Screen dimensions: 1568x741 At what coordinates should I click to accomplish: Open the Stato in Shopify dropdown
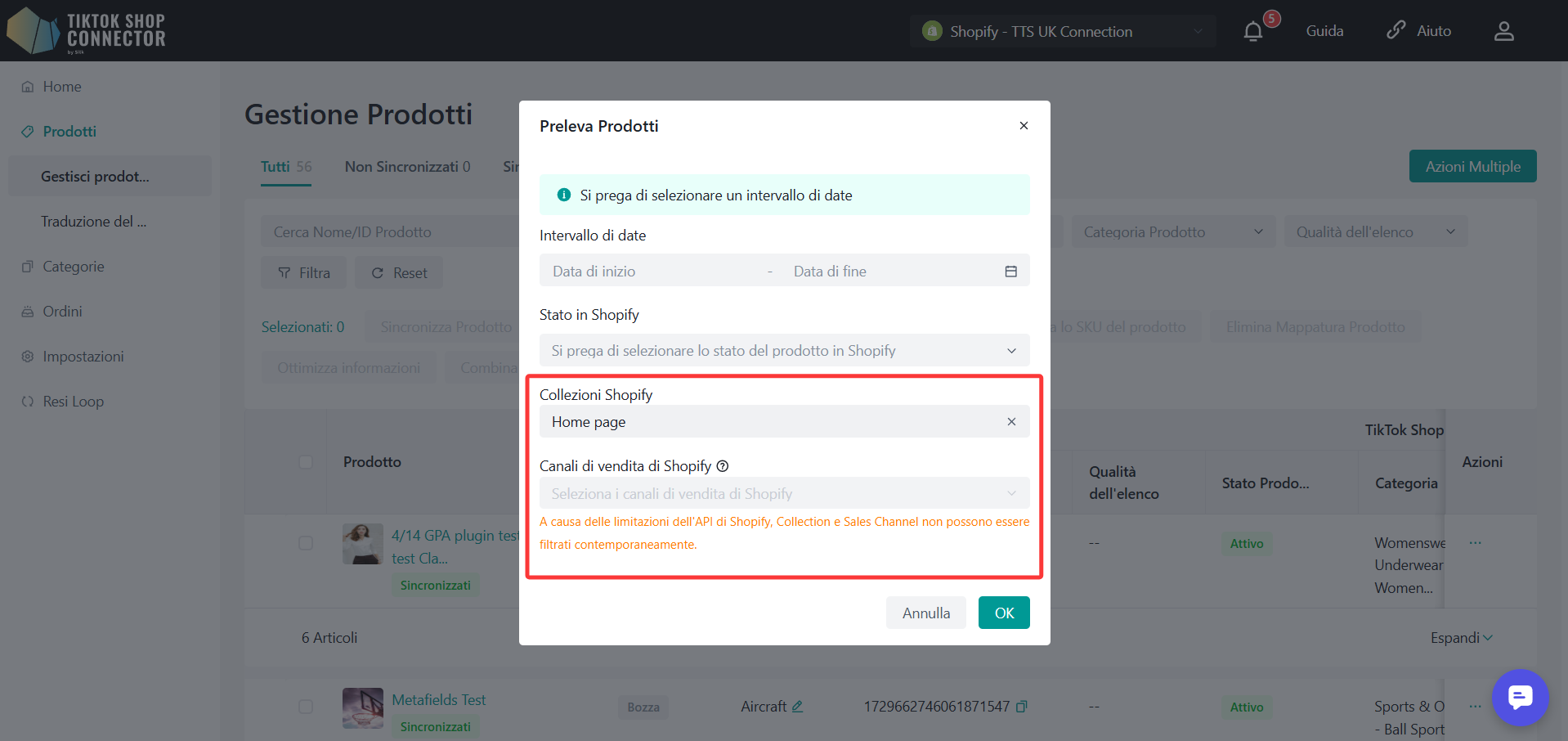point(783,351)
